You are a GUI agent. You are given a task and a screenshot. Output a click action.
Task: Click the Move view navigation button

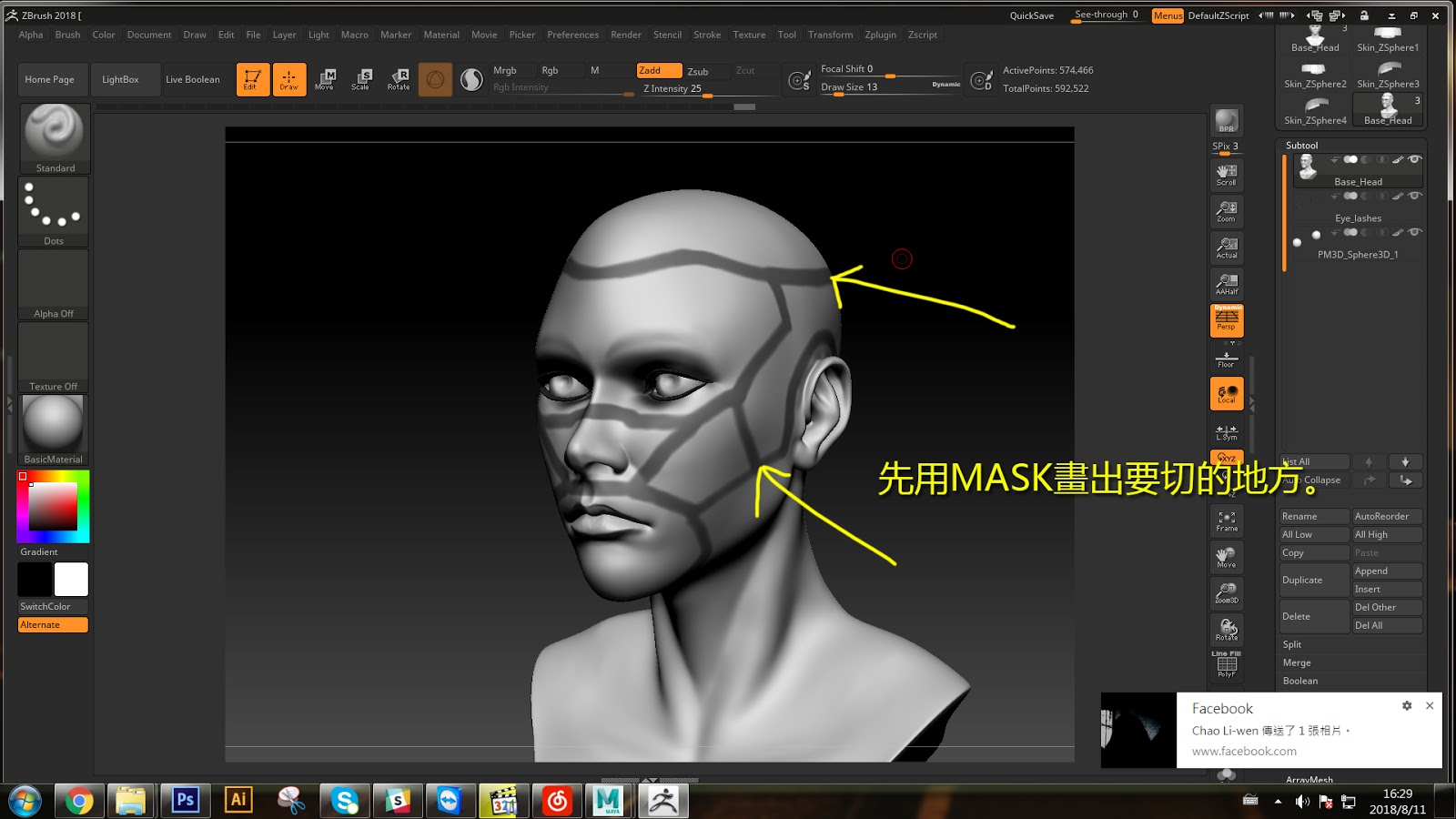(1227, 556)
